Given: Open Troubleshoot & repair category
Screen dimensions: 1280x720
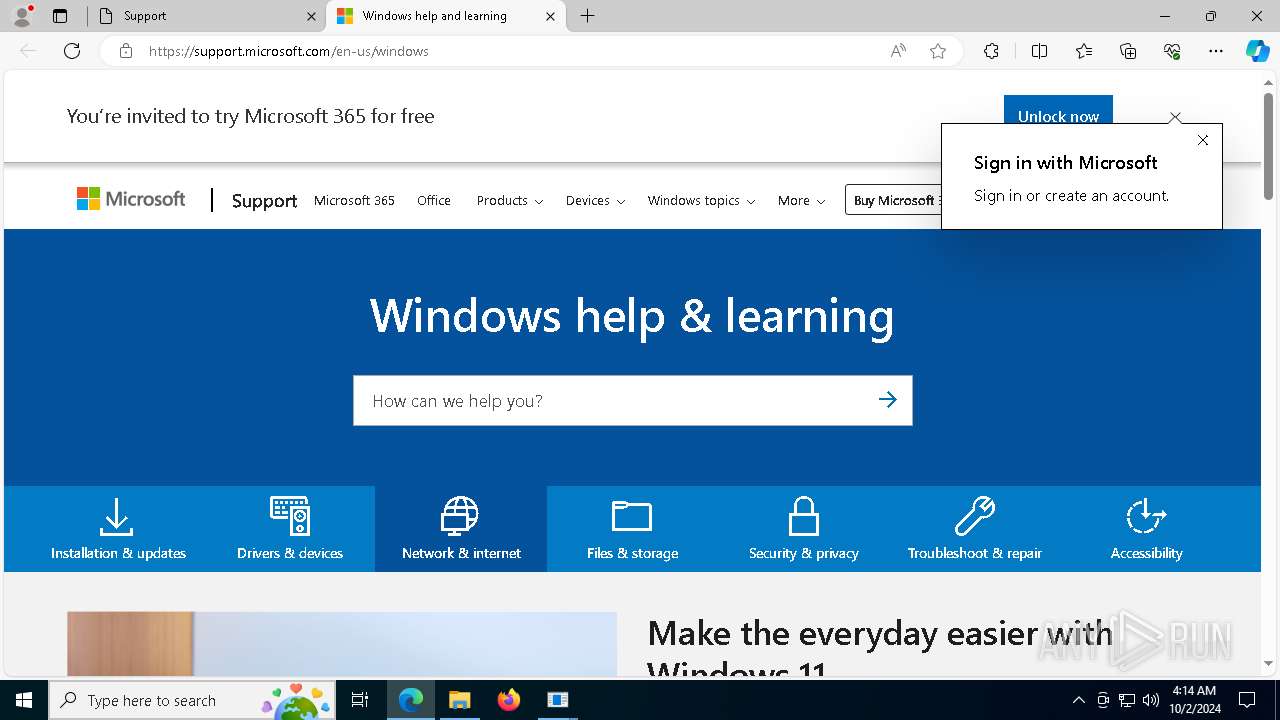Looking at the screenshot, I should pos(974,529).
